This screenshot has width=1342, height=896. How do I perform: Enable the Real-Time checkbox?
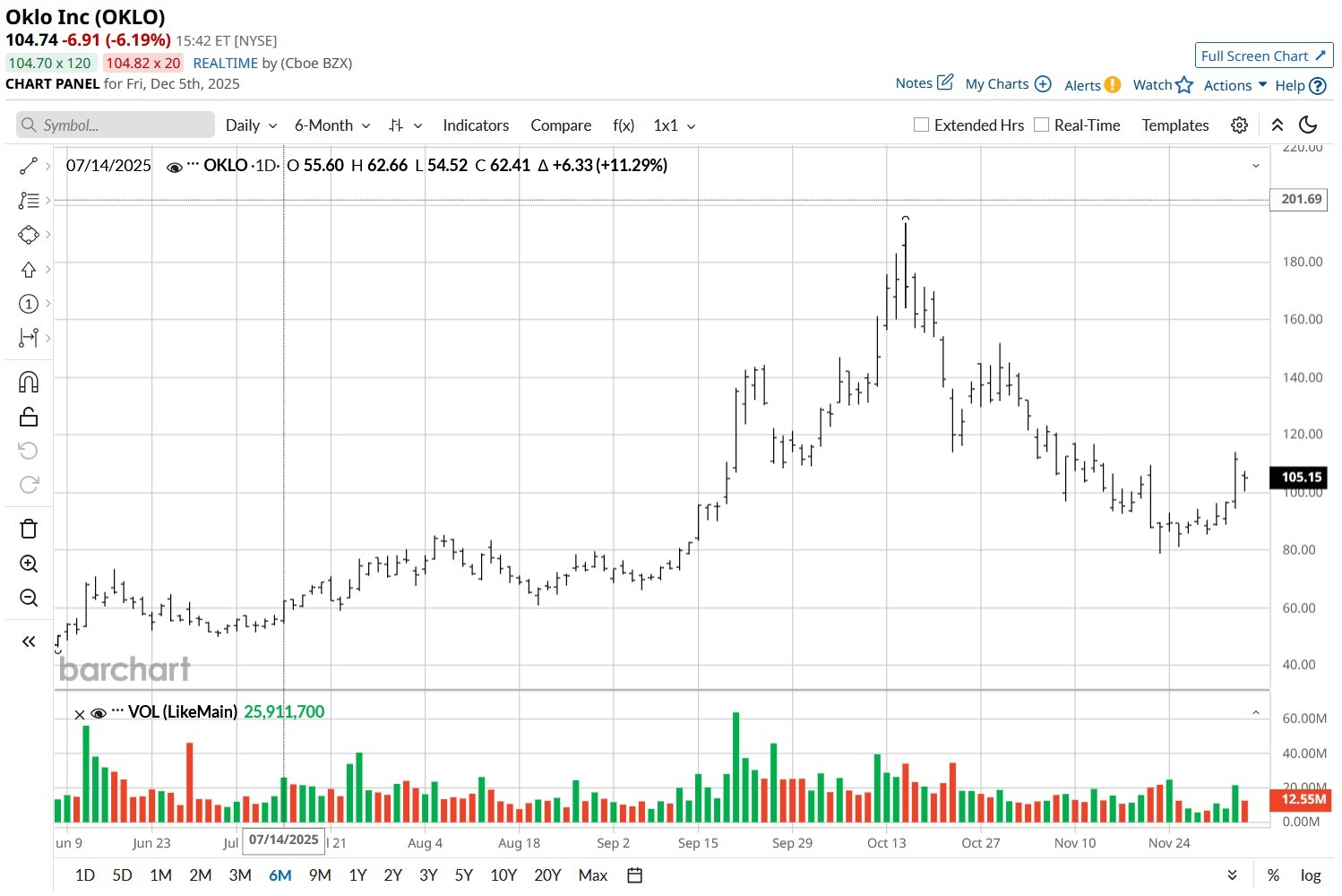click(x=1041, y=125)
